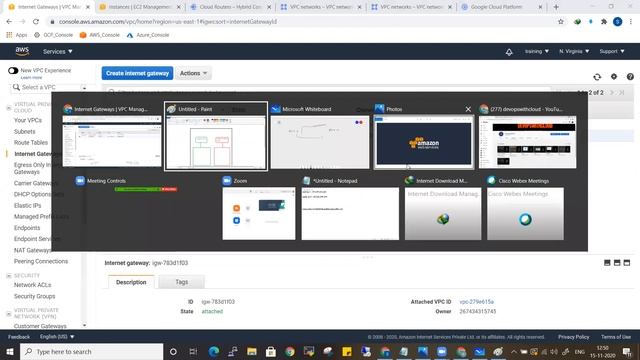Show hidden system tray icons
640x360 pixels.
click(x=513, y=351)
